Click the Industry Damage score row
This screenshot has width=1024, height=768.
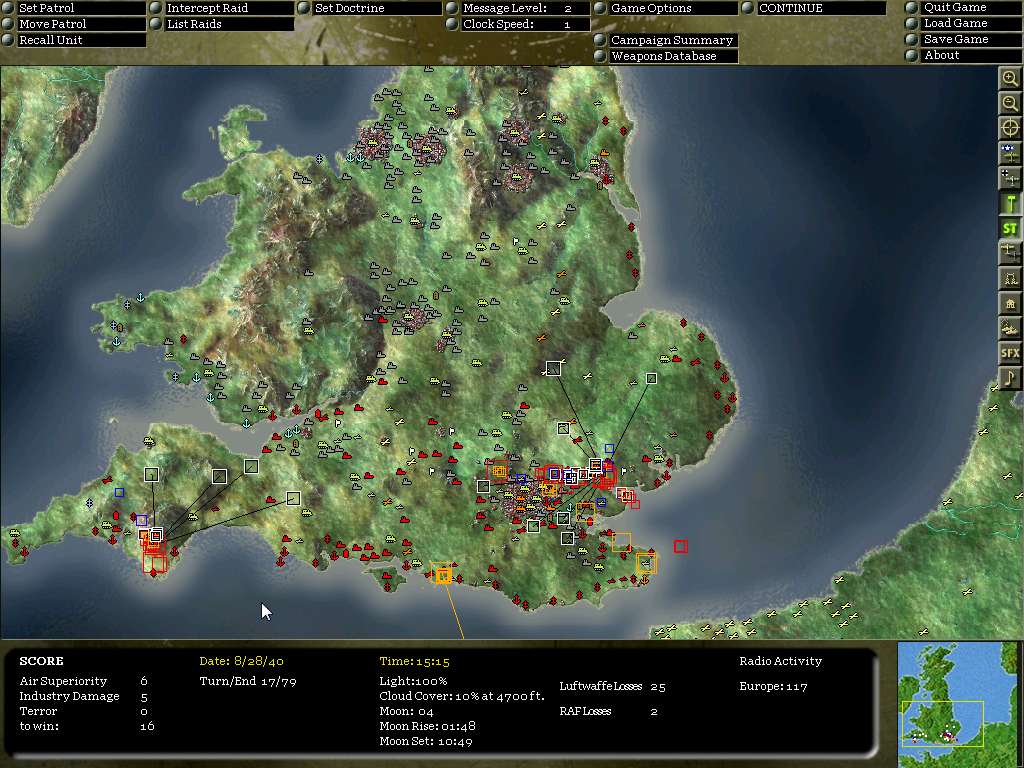(84, 696)
